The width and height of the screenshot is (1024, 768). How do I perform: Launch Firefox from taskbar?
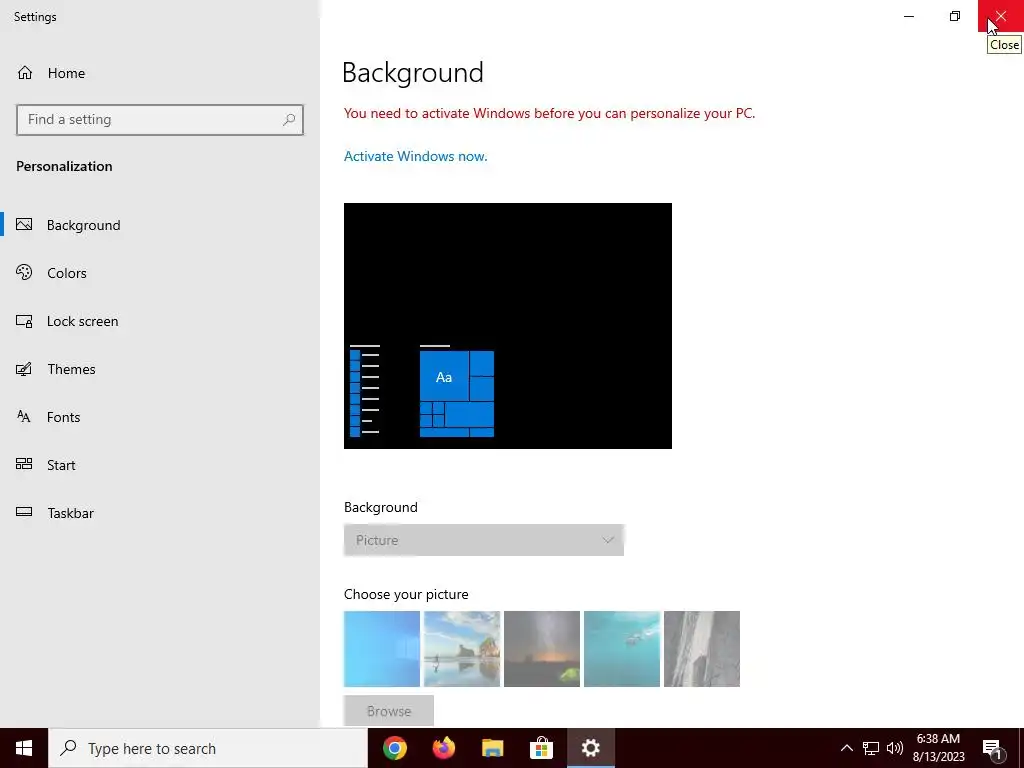click(x=444, y=748)
